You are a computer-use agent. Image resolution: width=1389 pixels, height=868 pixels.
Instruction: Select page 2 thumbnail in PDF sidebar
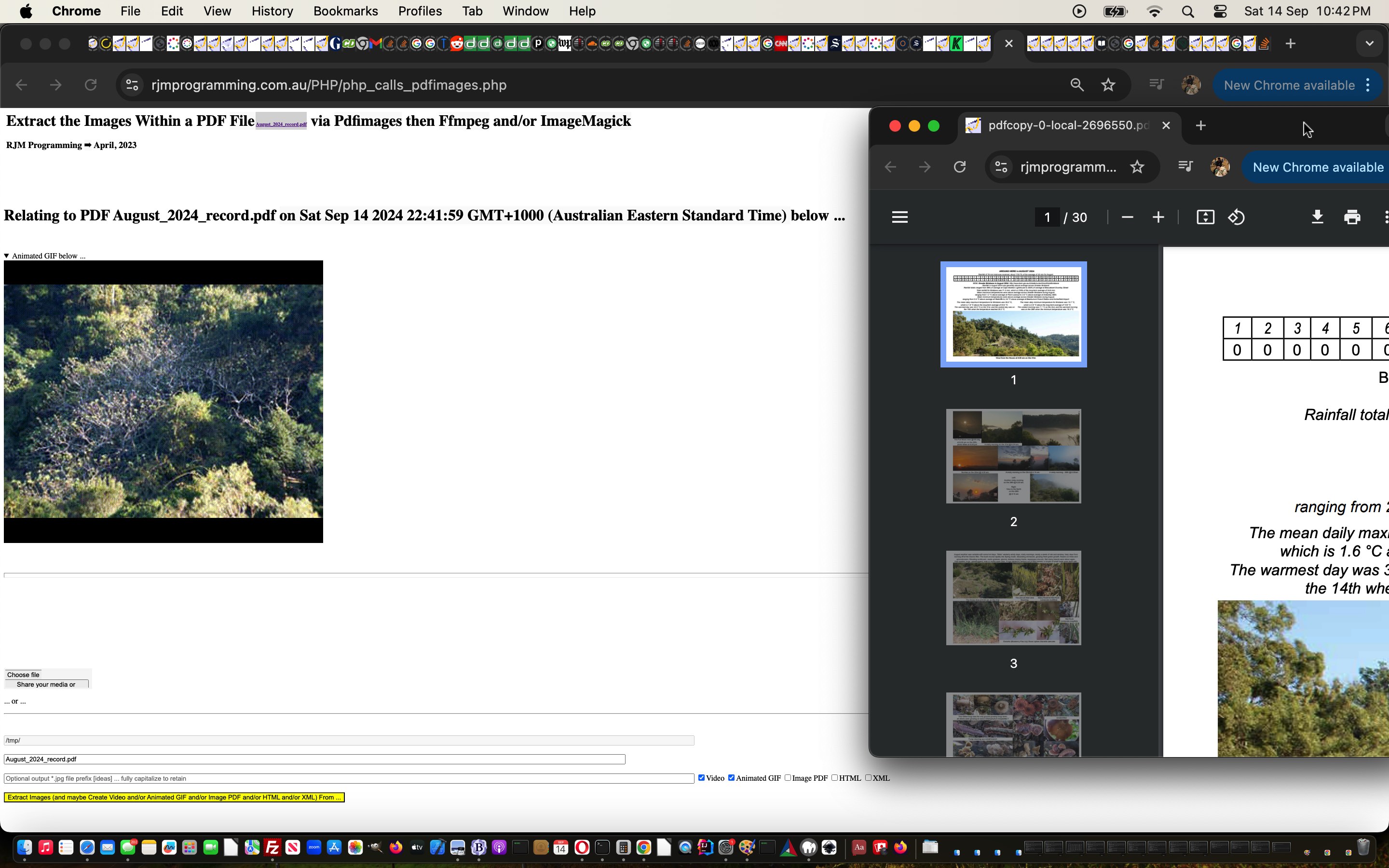[x=1013, y=456]
